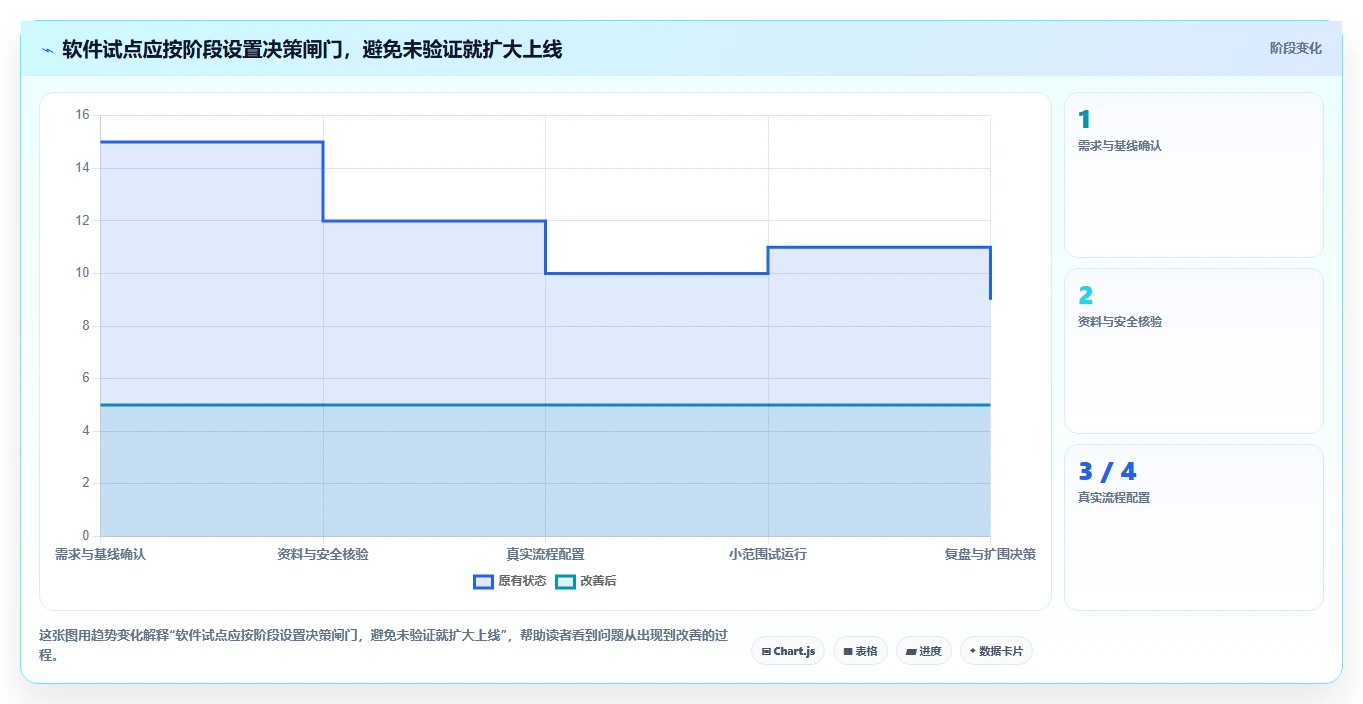Open step card 2 资料与安全核验

(1194, 351)
